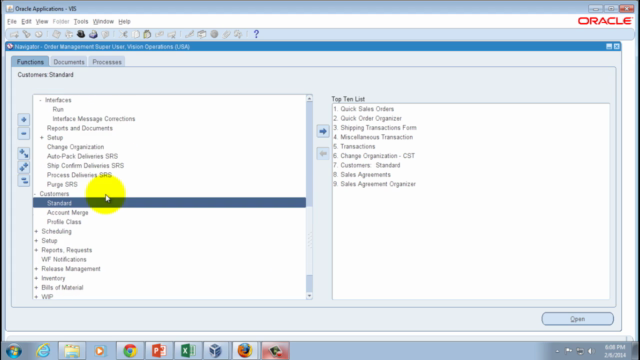This screenshot has height=360, width=640.
Task: Open Chrome from the taskbar
Action: 130,351
